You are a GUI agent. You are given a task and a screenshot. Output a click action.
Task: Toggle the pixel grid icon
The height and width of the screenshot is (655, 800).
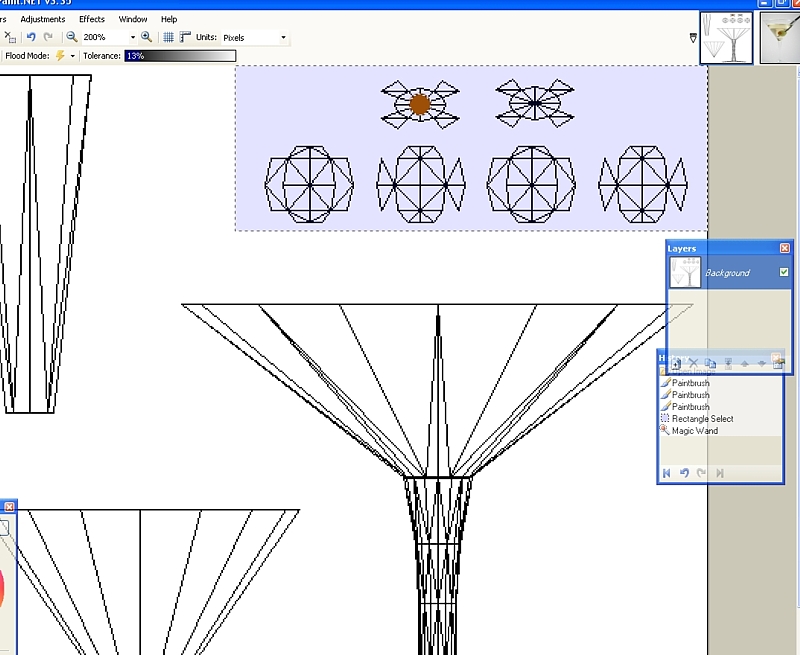168,37
